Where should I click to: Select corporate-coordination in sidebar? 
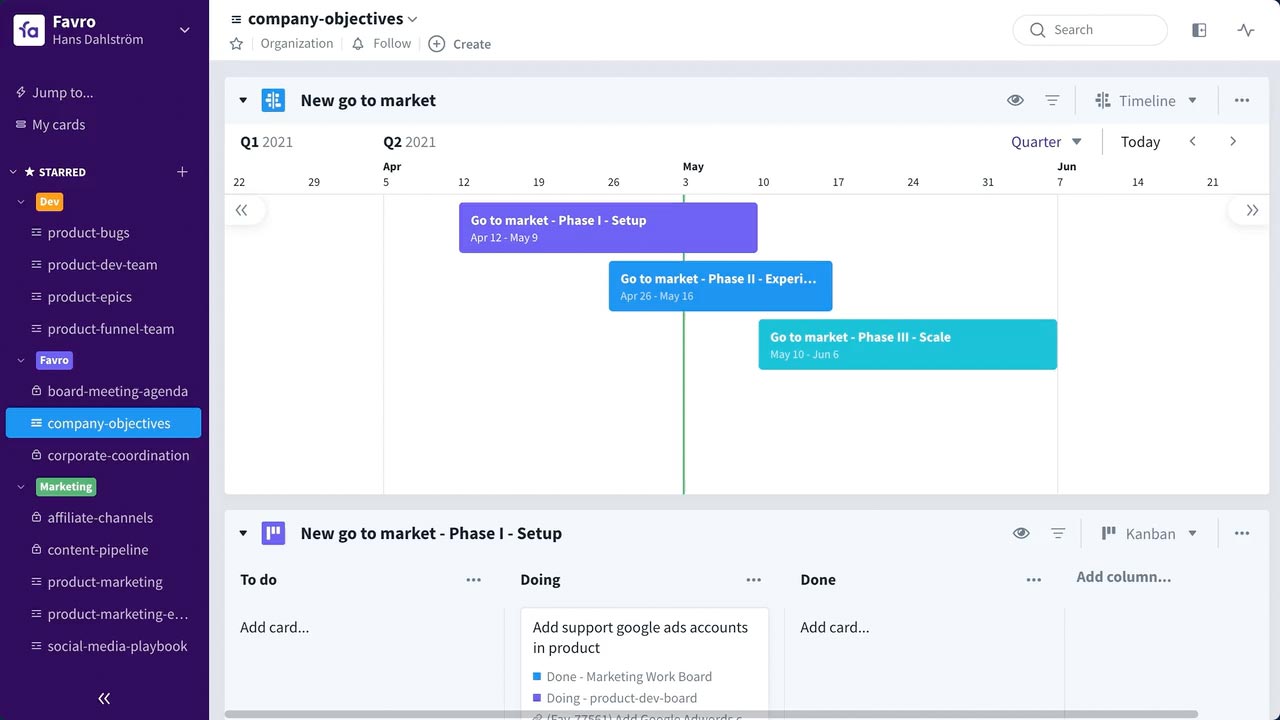[x=118, y=456]
